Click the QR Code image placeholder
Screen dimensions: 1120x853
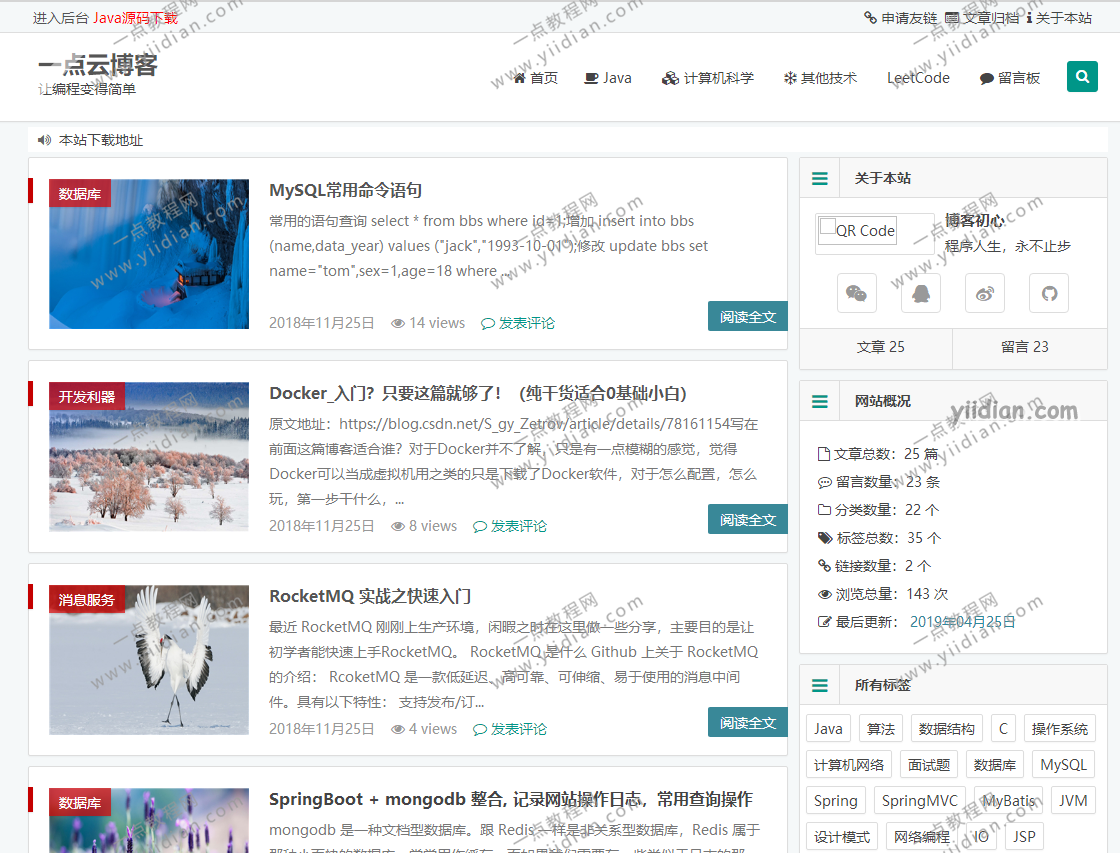pos(857,230)
